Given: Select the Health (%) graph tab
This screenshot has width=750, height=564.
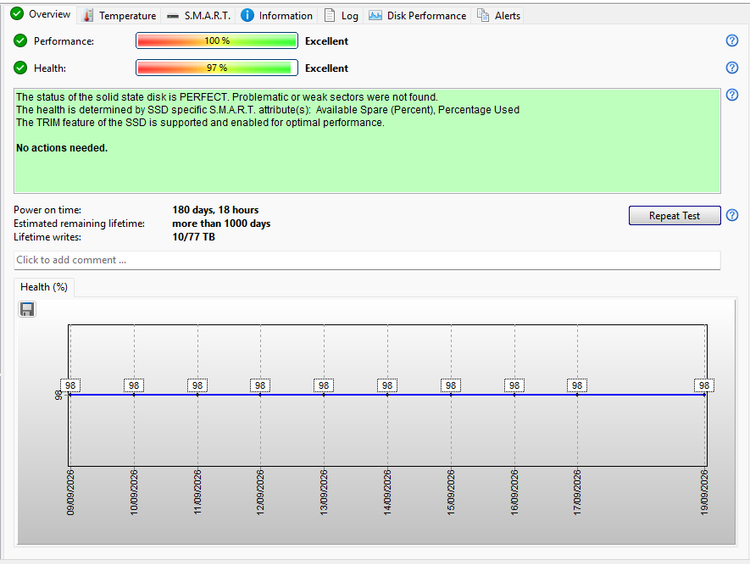Looking at the screenshot, I should (44, 287).
